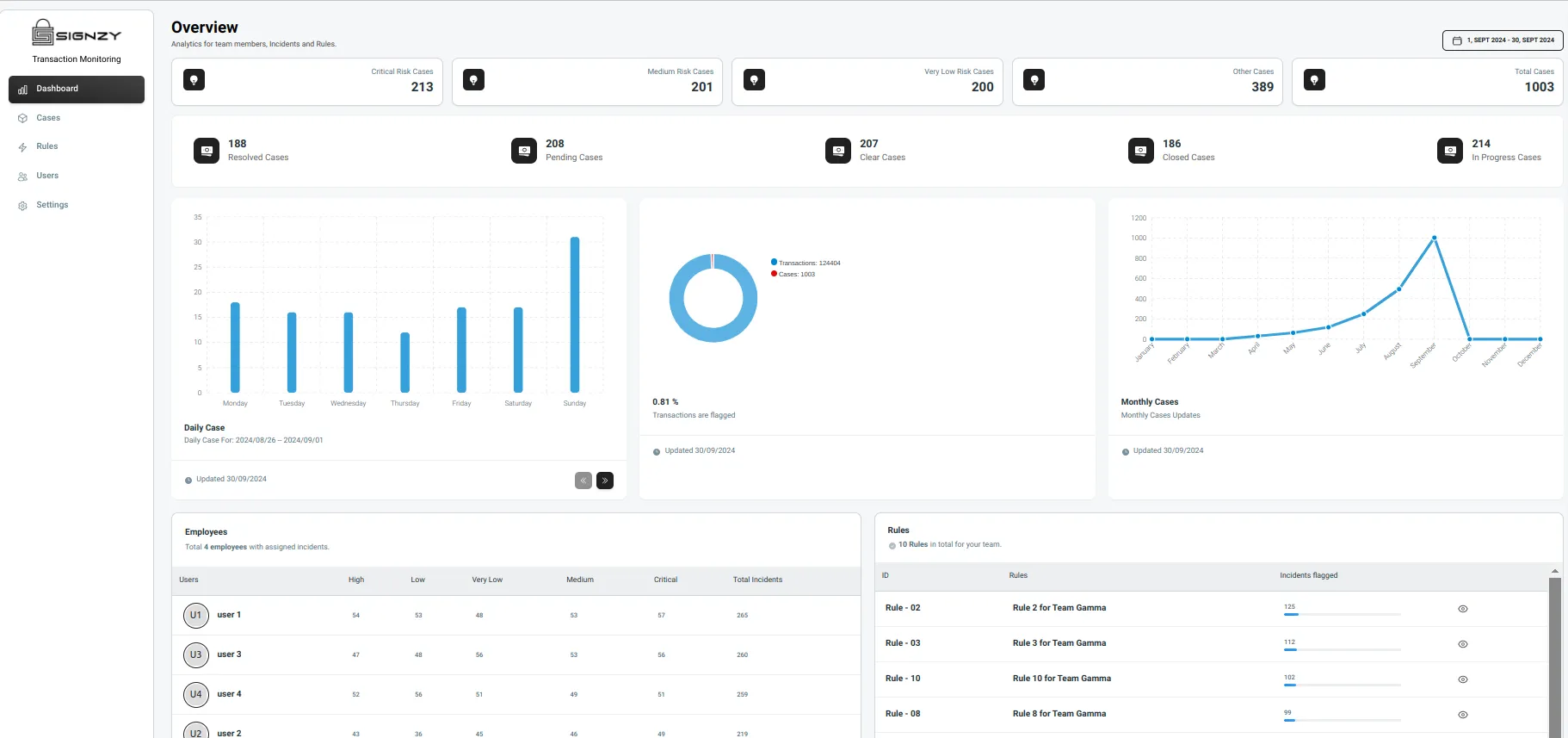Click the Signzy logo in the sidebar
The height and width of the screenshot is (738, 1568).
click(77, 33)
